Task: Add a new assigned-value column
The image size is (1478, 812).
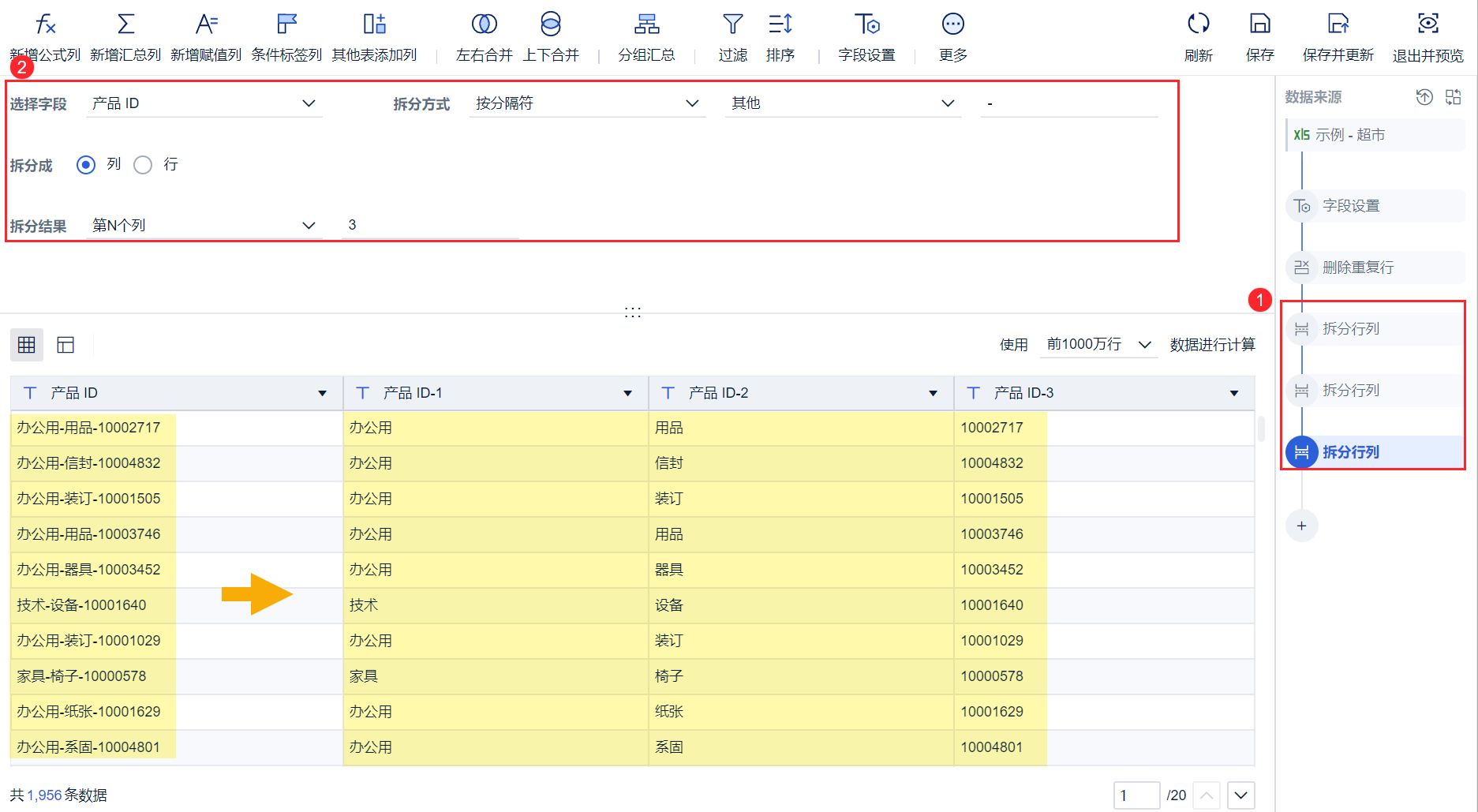Action: pos(206,36)
